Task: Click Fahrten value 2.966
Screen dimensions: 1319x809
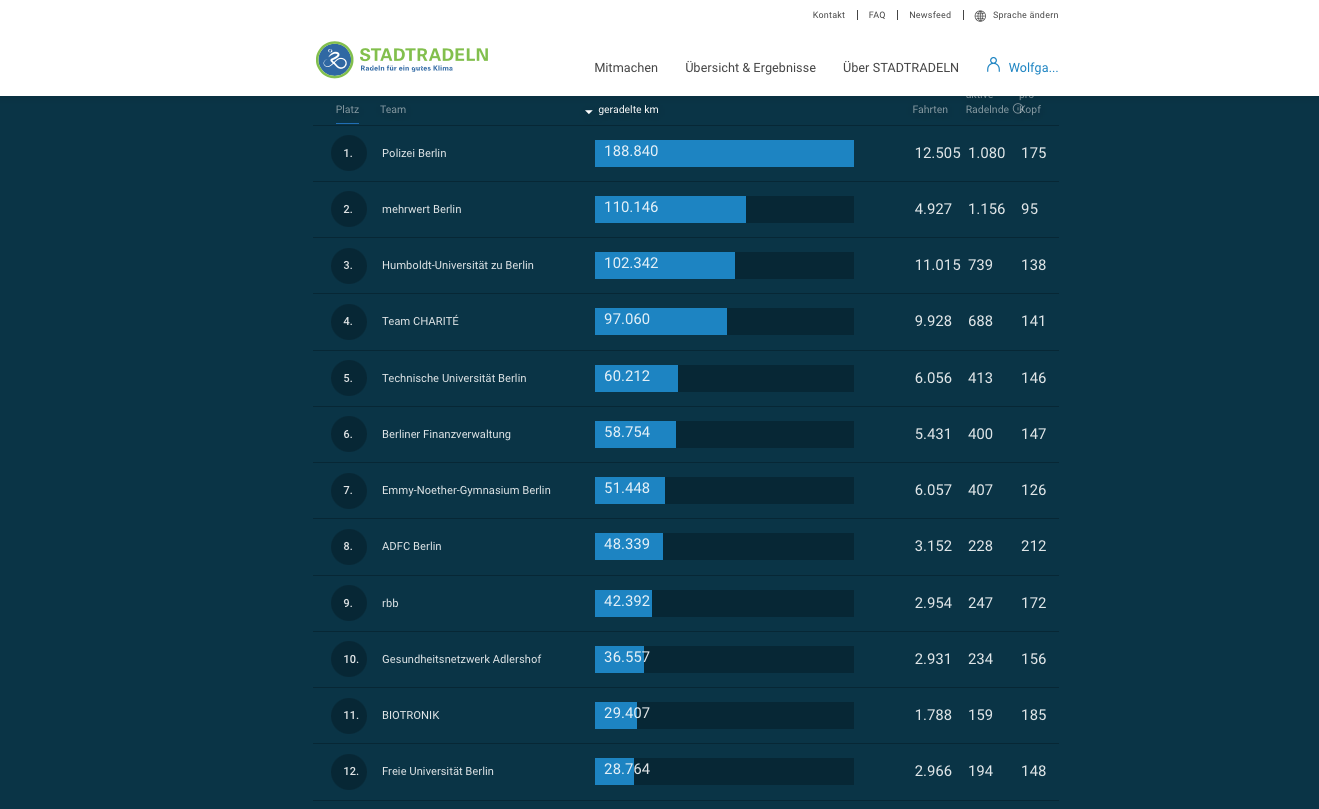Action: 933,771
